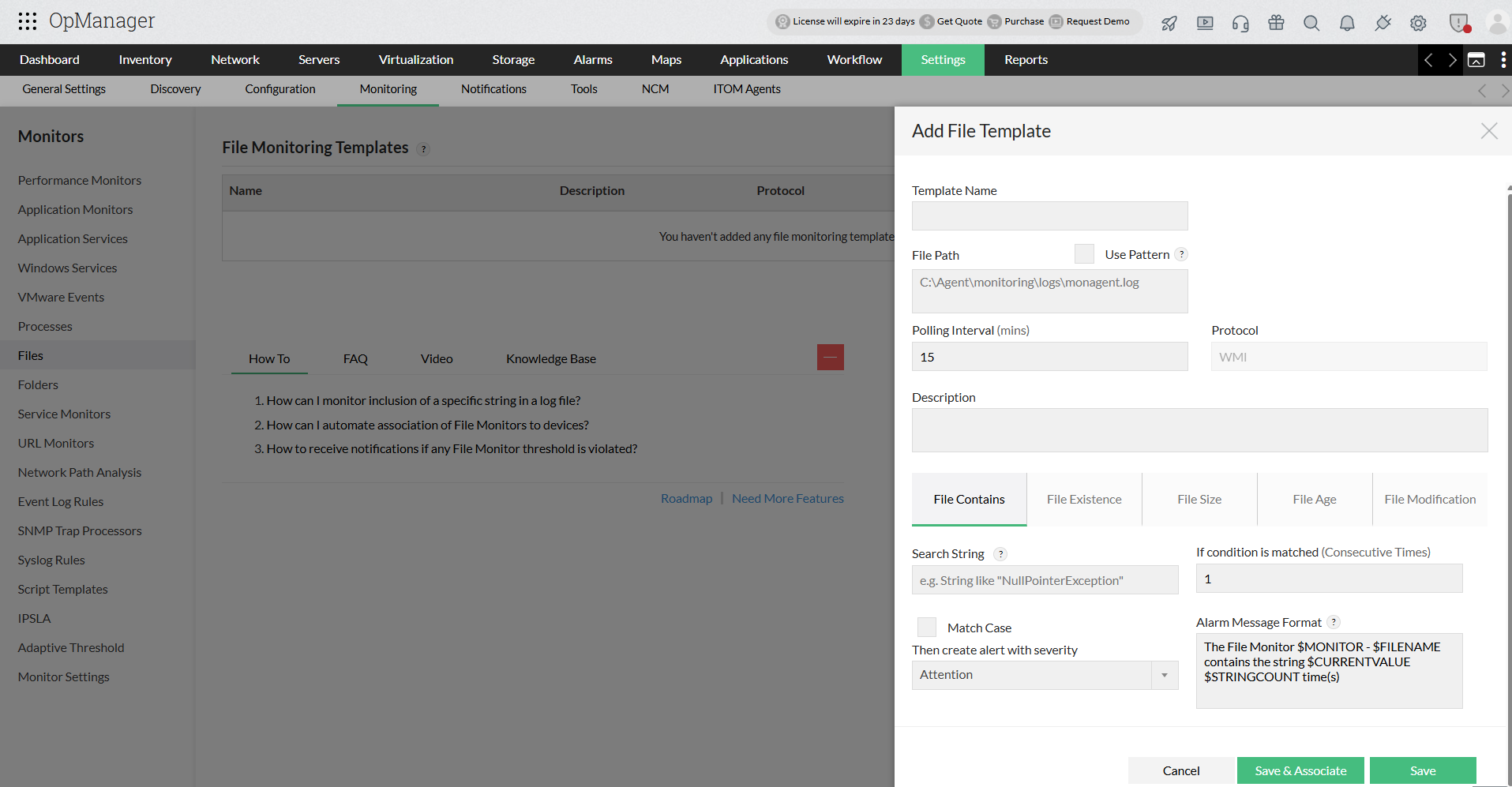Click the Cancel button
This screenshot has height=787, width=1512.
[1181, 770]
